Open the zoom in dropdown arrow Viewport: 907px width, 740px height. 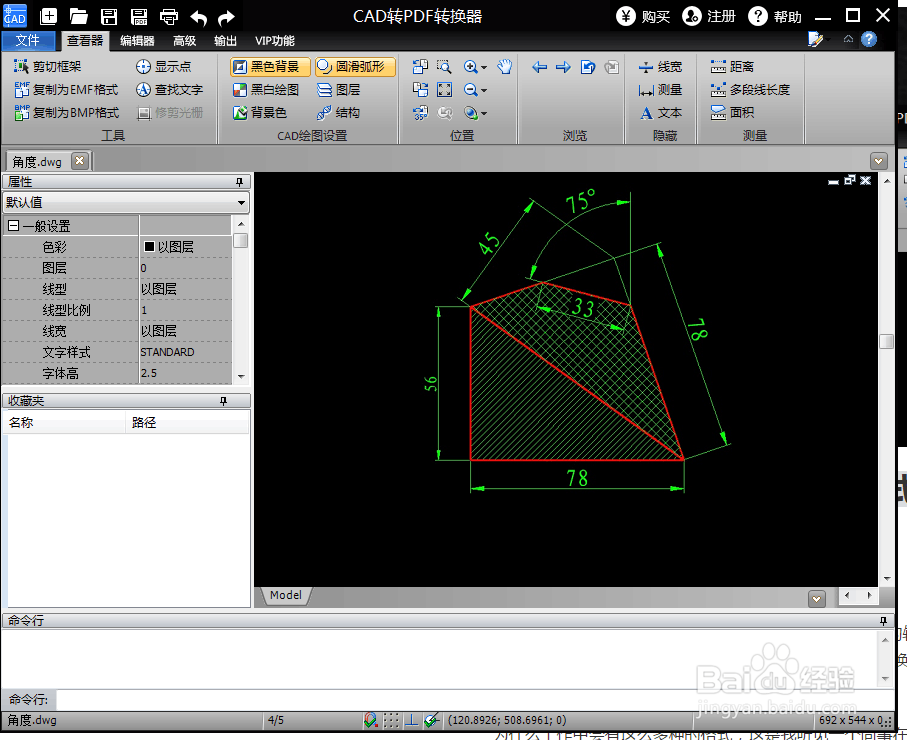point(484,67)
